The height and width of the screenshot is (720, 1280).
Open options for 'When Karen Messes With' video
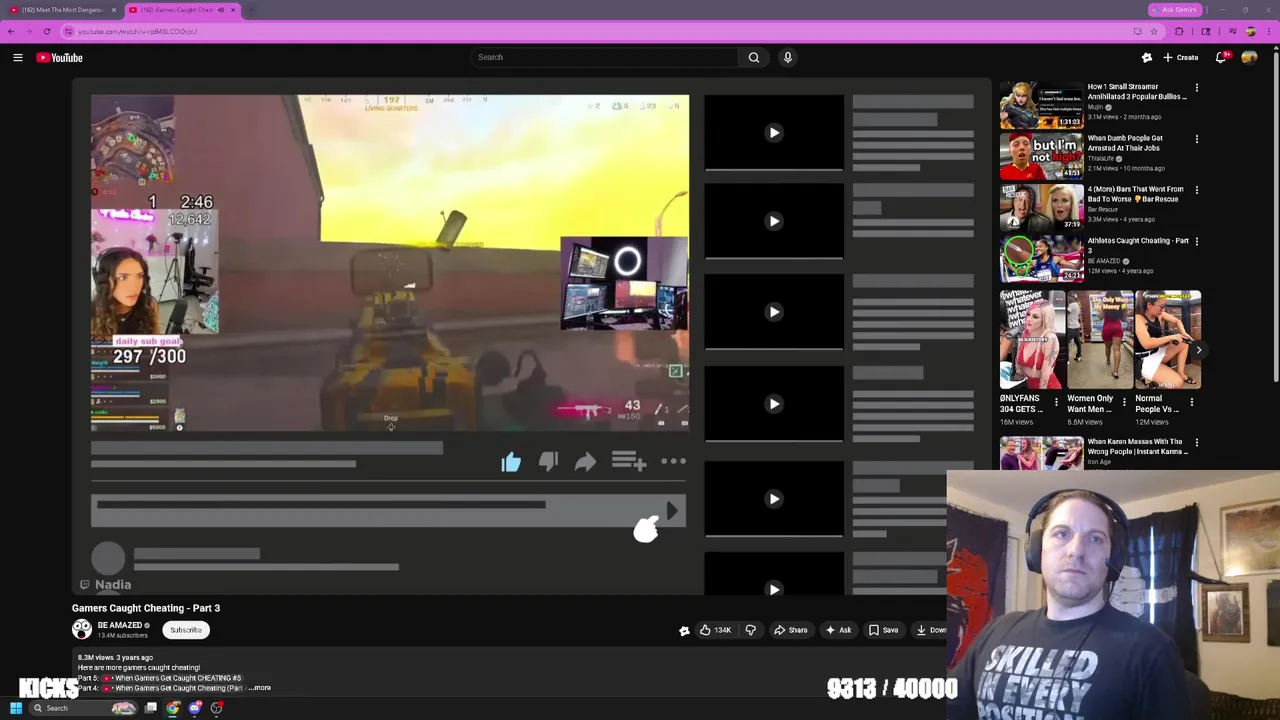1196,443
